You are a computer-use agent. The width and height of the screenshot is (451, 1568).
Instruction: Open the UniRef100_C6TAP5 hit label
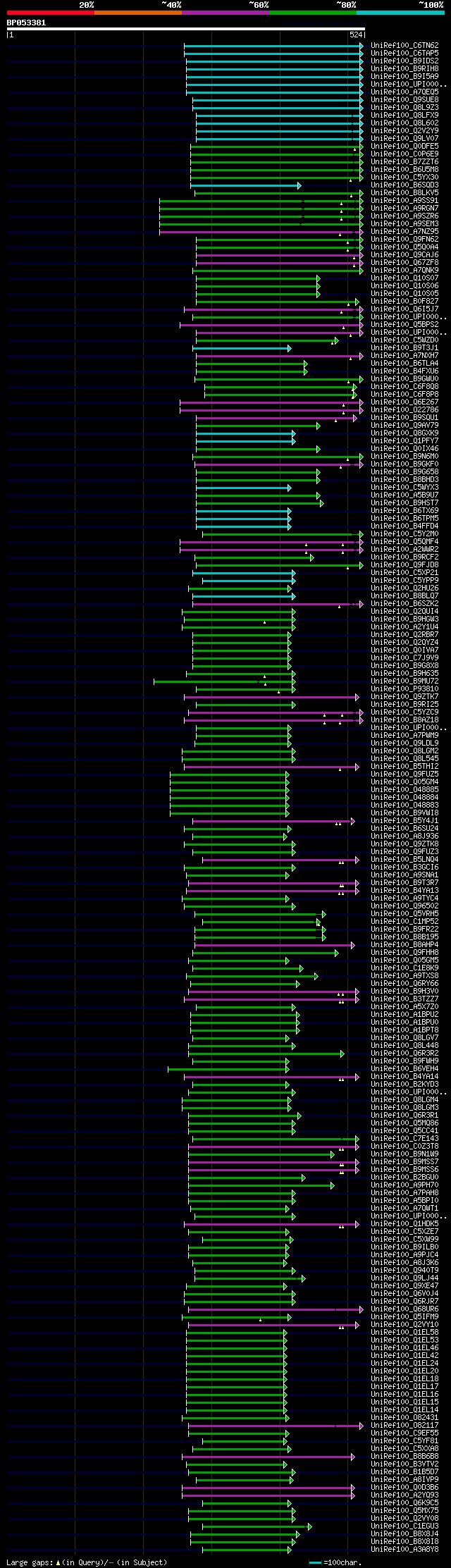pyautogui.click(x=404, y=54)
